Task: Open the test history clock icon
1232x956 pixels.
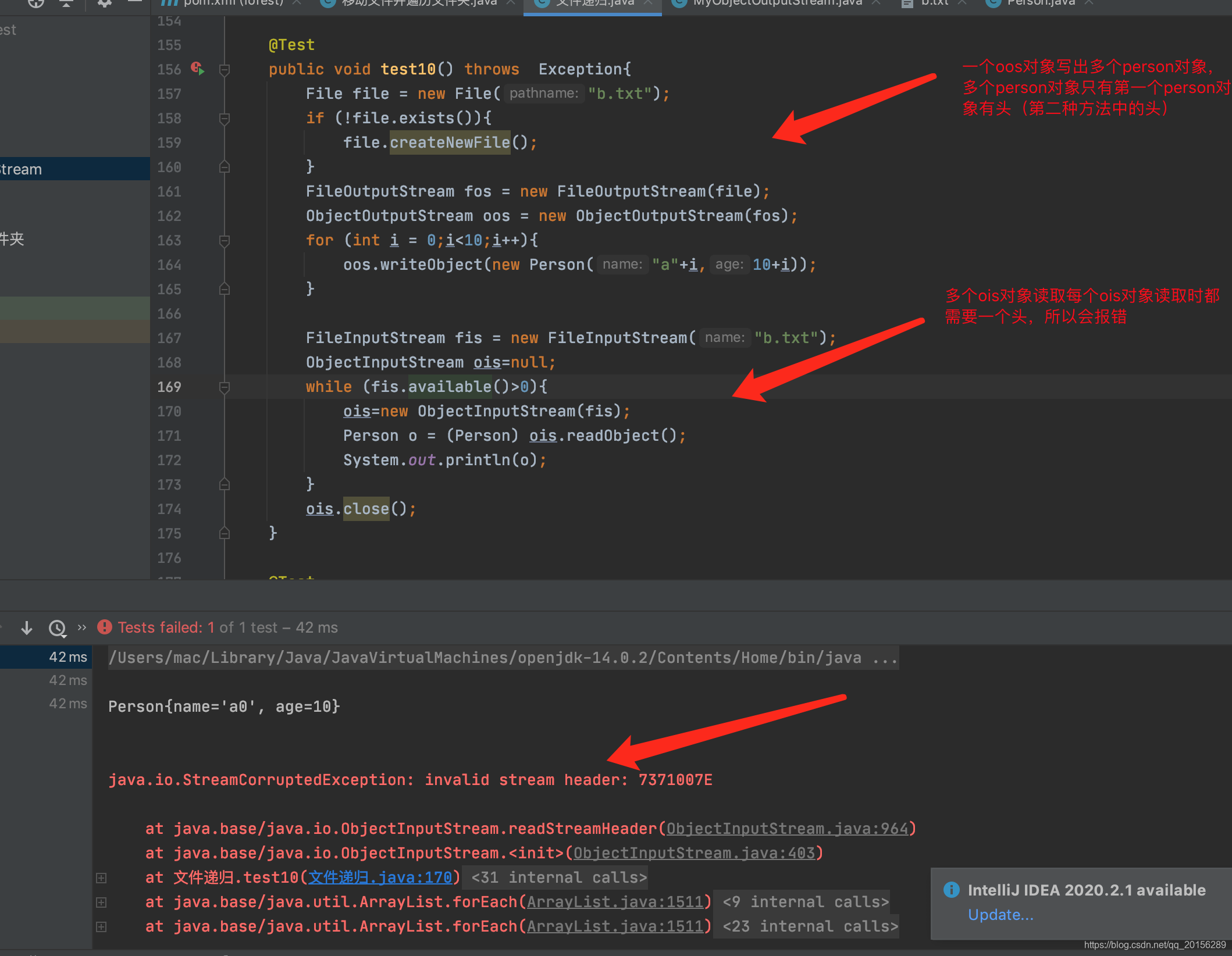Action: 57,628
